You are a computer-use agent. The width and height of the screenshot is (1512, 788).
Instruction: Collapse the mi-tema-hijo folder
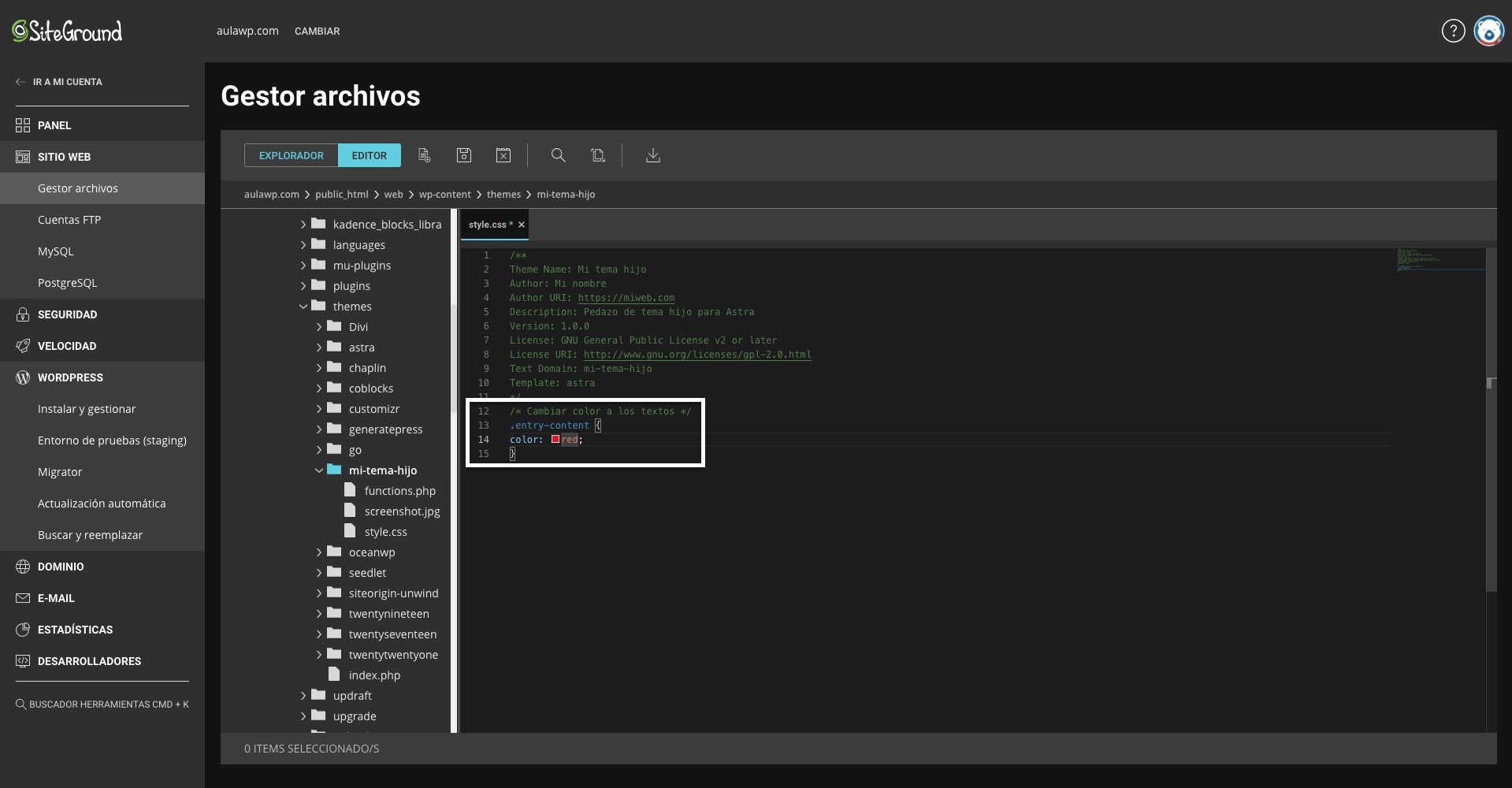click(x=319, y=470)
